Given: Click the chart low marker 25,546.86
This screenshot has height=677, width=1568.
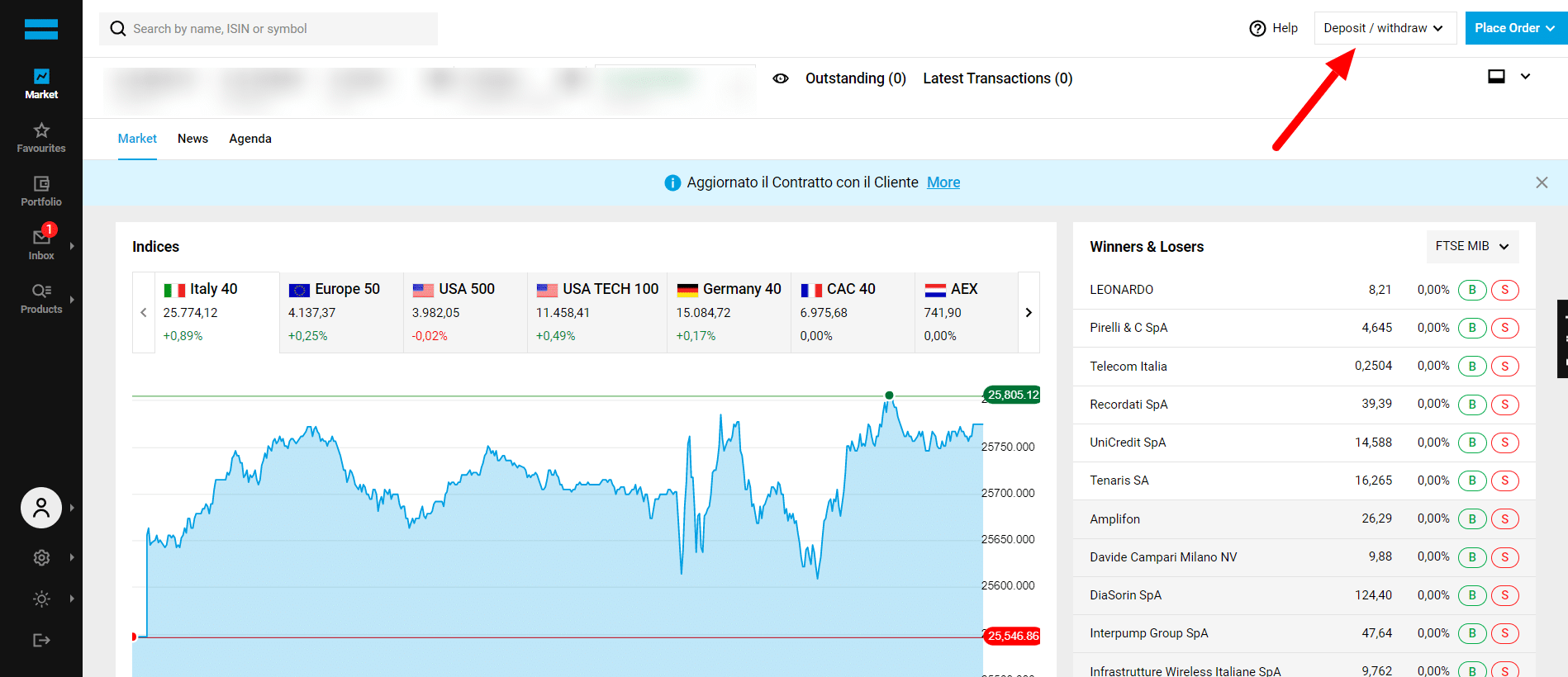Looking at the screenshot, I should 1012,636.
